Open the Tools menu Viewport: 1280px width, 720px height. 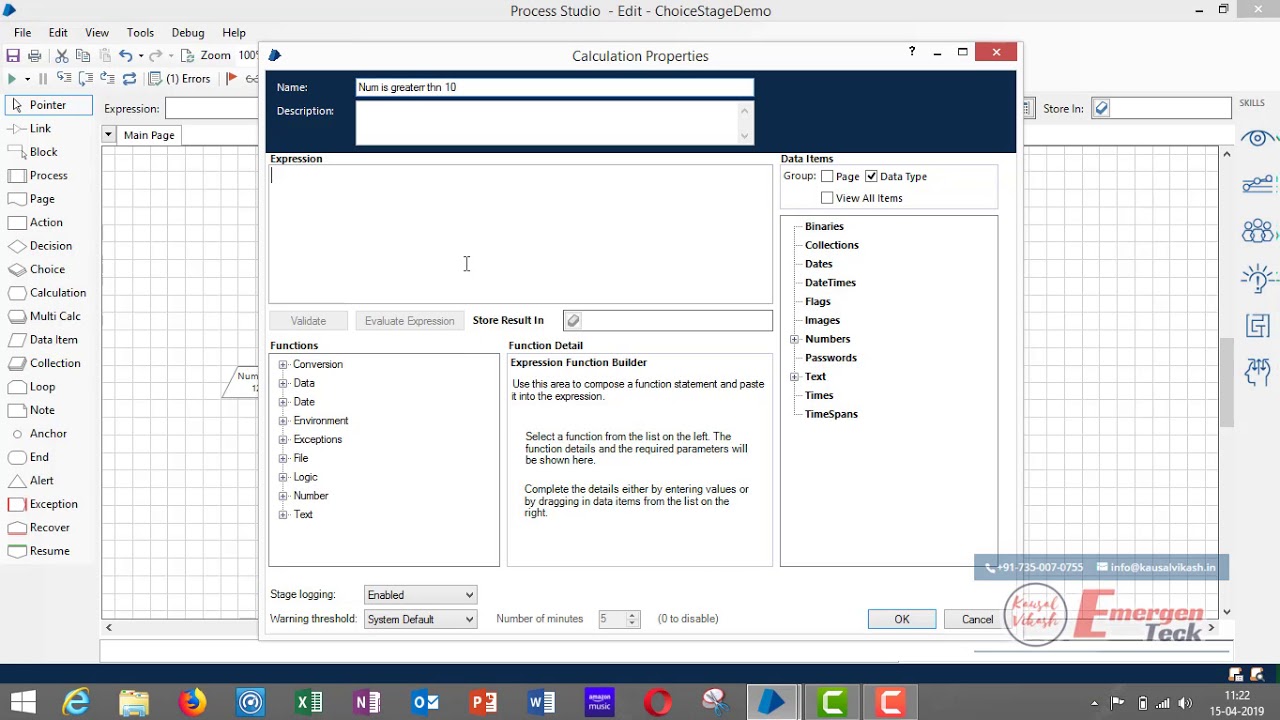[140, 33]
